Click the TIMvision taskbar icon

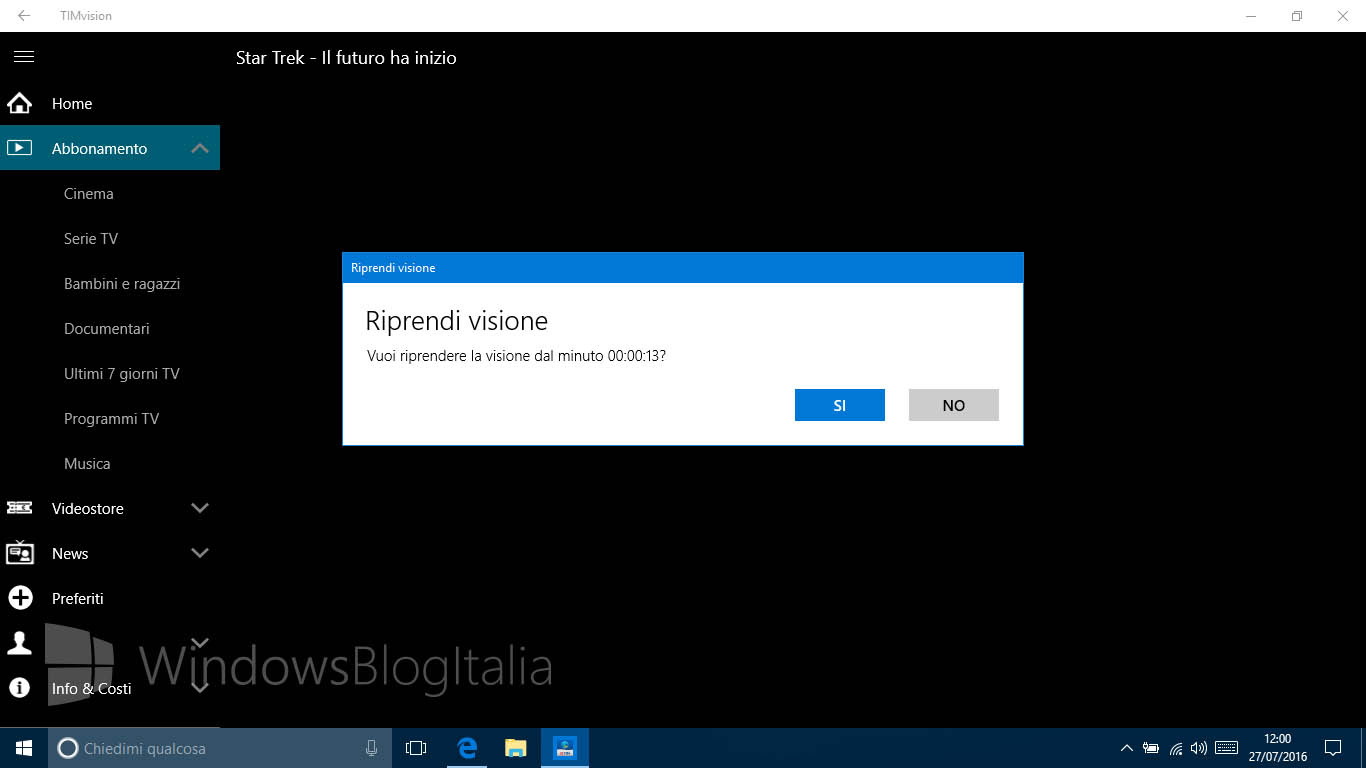[565, 748]
